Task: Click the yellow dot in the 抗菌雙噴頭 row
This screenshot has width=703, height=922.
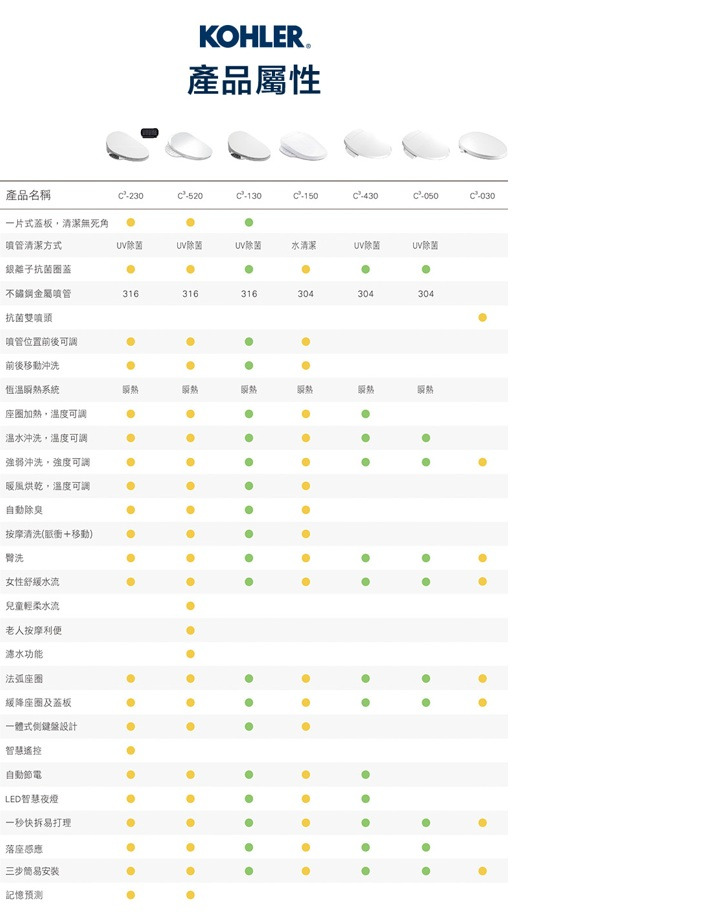Action: [482, 317]
